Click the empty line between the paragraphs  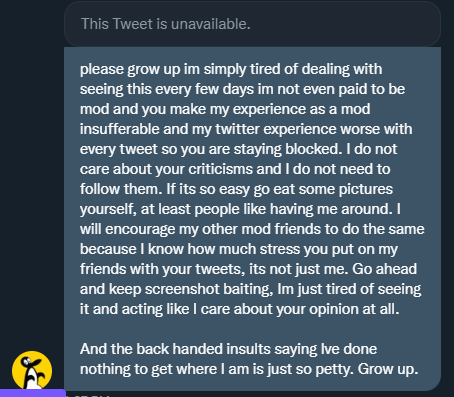pos(252,329)
